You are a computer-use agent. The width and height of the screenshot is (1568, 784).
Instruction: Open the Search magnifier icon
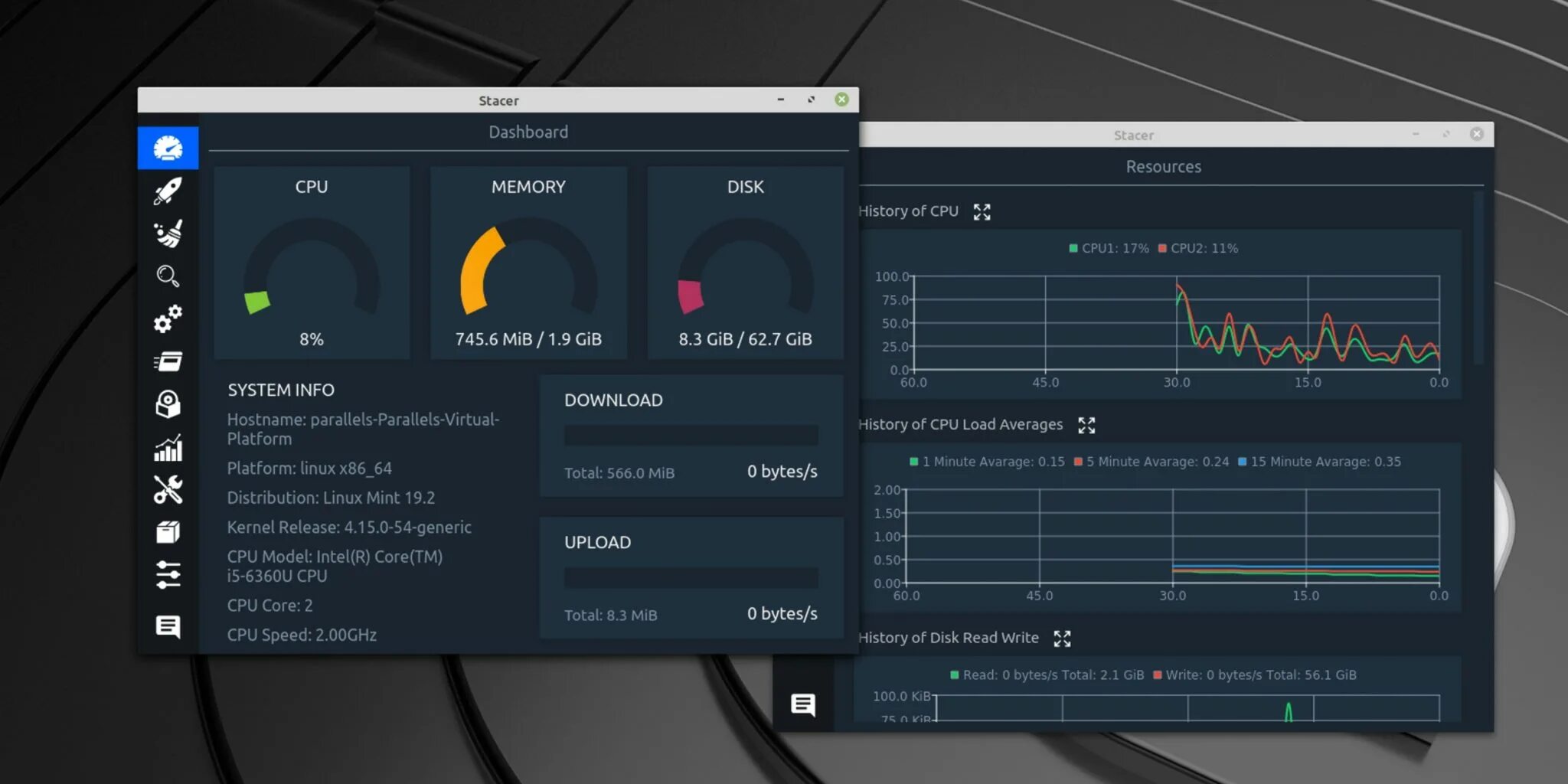[168, 276]
